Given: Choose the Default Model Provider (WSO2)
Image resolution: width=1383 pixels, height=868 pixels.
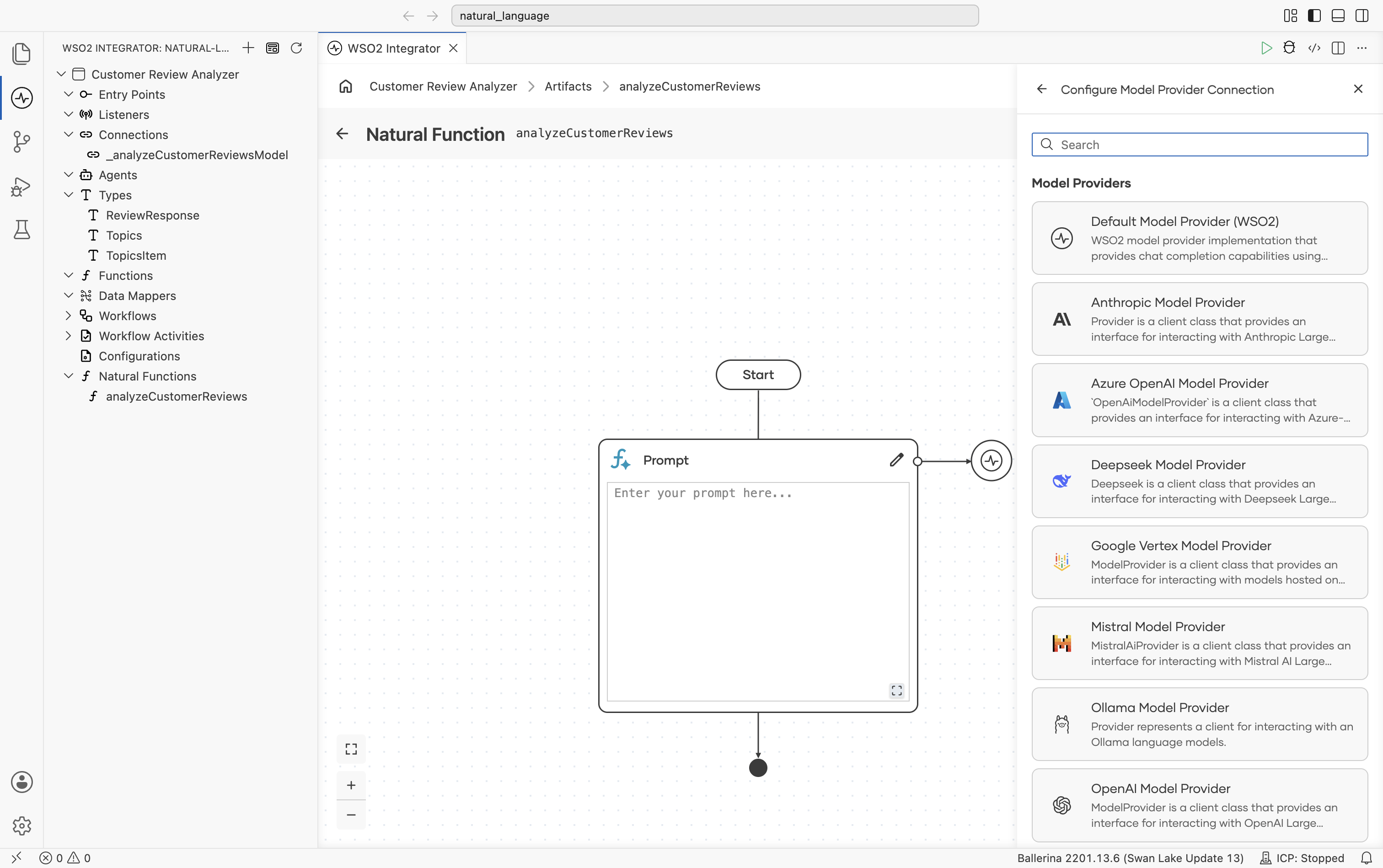Looking at the screenshot, I should coord(1199,238).
